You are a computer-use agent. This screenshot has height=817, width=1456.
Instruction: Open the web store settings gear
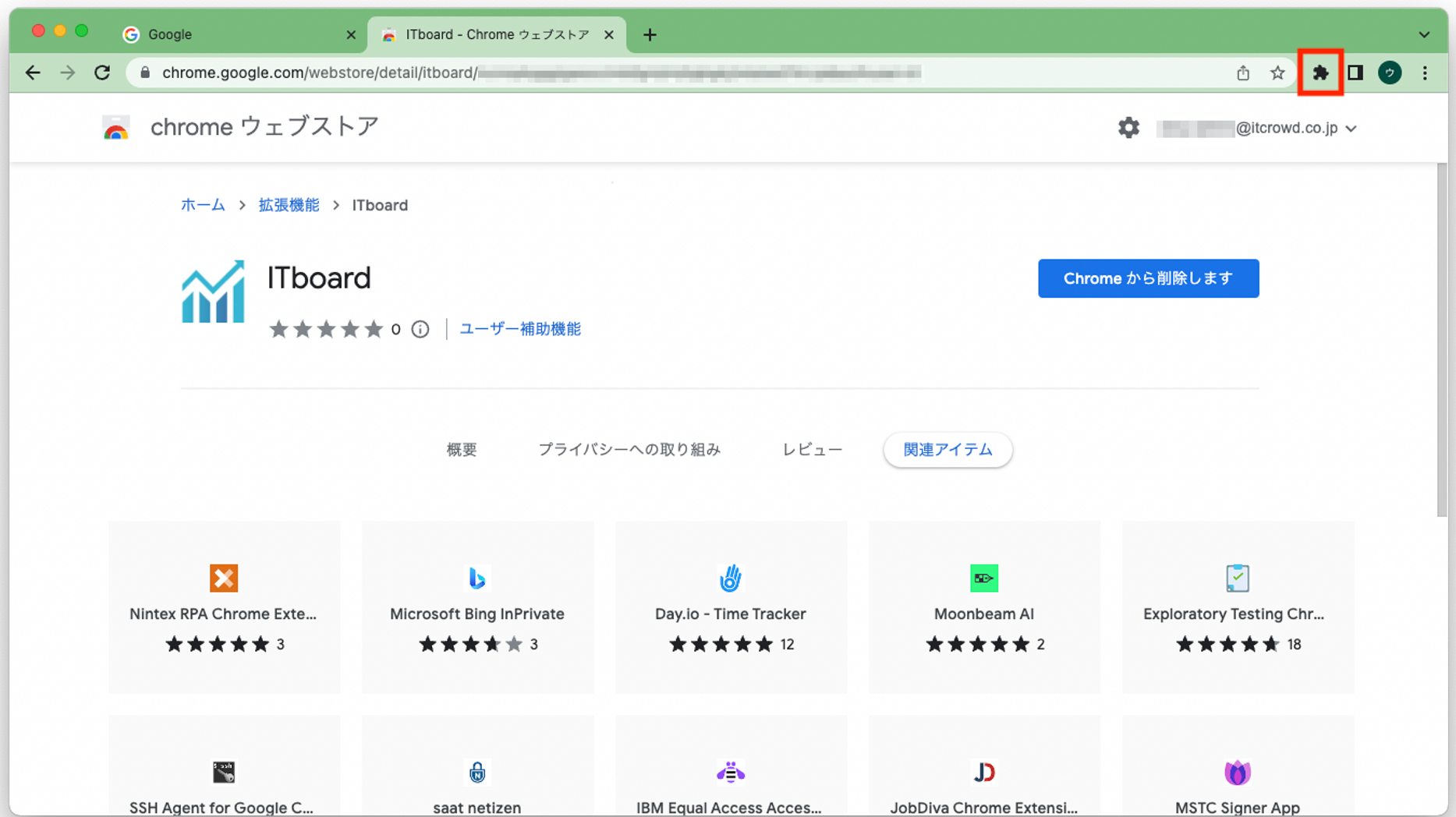point(1128,128)
